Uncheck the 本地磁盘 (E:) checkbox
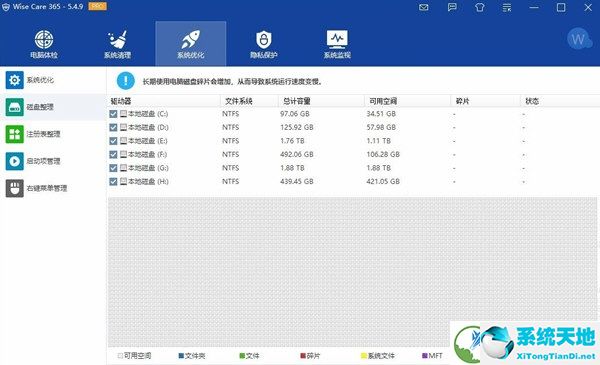Viewport: 600px width, 365px height. [113, 141]
